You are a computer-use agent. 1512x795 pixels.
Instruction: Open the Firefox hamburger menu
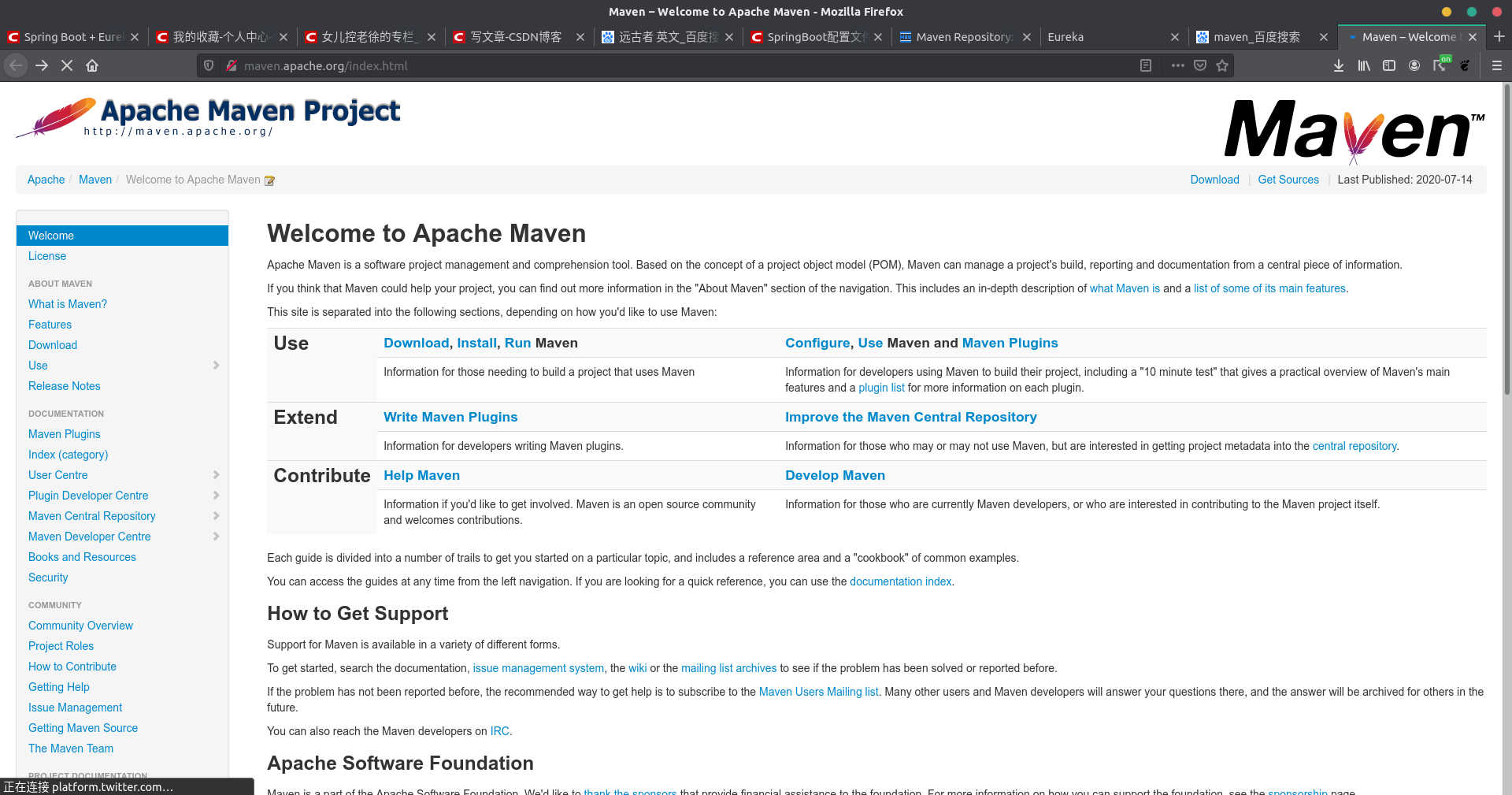[x=1497, y=65]
